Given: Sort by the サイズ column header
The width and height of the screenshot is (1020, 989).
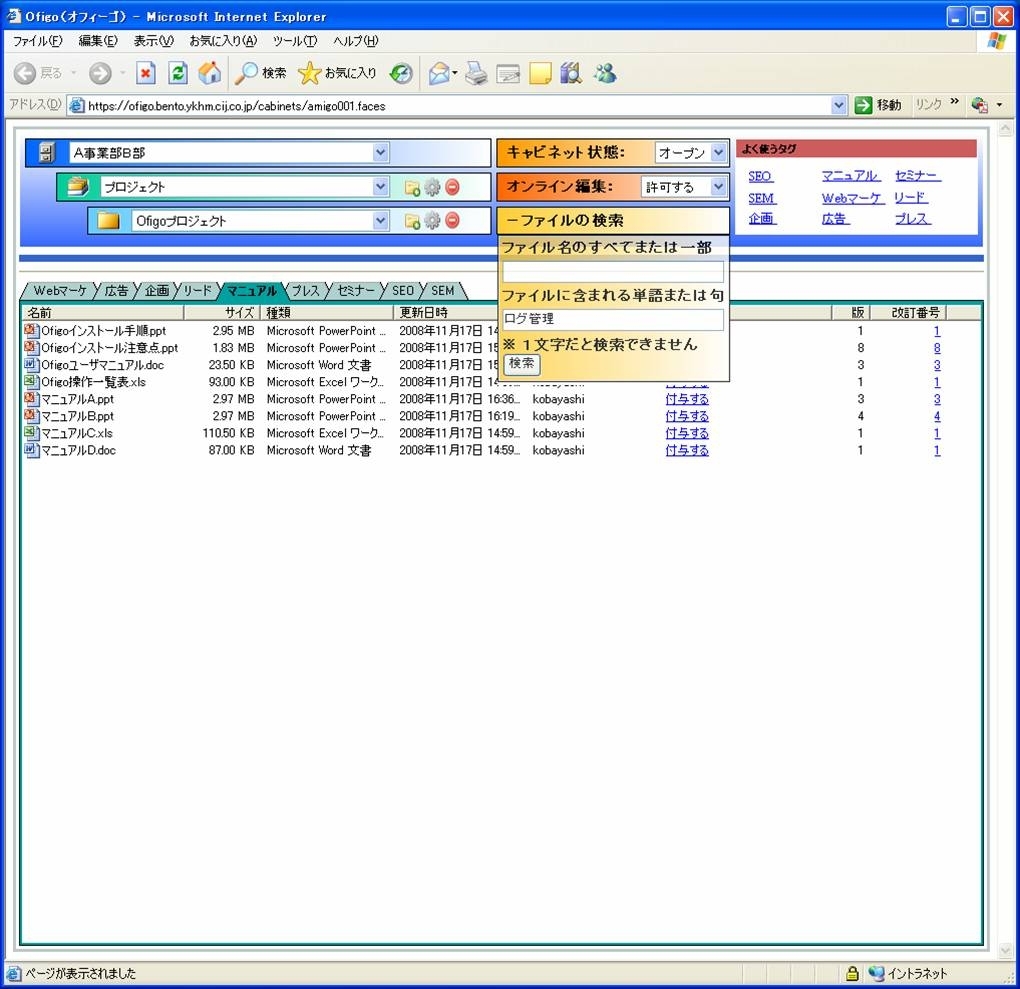Looking at the screenshot, I should [222, 313].
